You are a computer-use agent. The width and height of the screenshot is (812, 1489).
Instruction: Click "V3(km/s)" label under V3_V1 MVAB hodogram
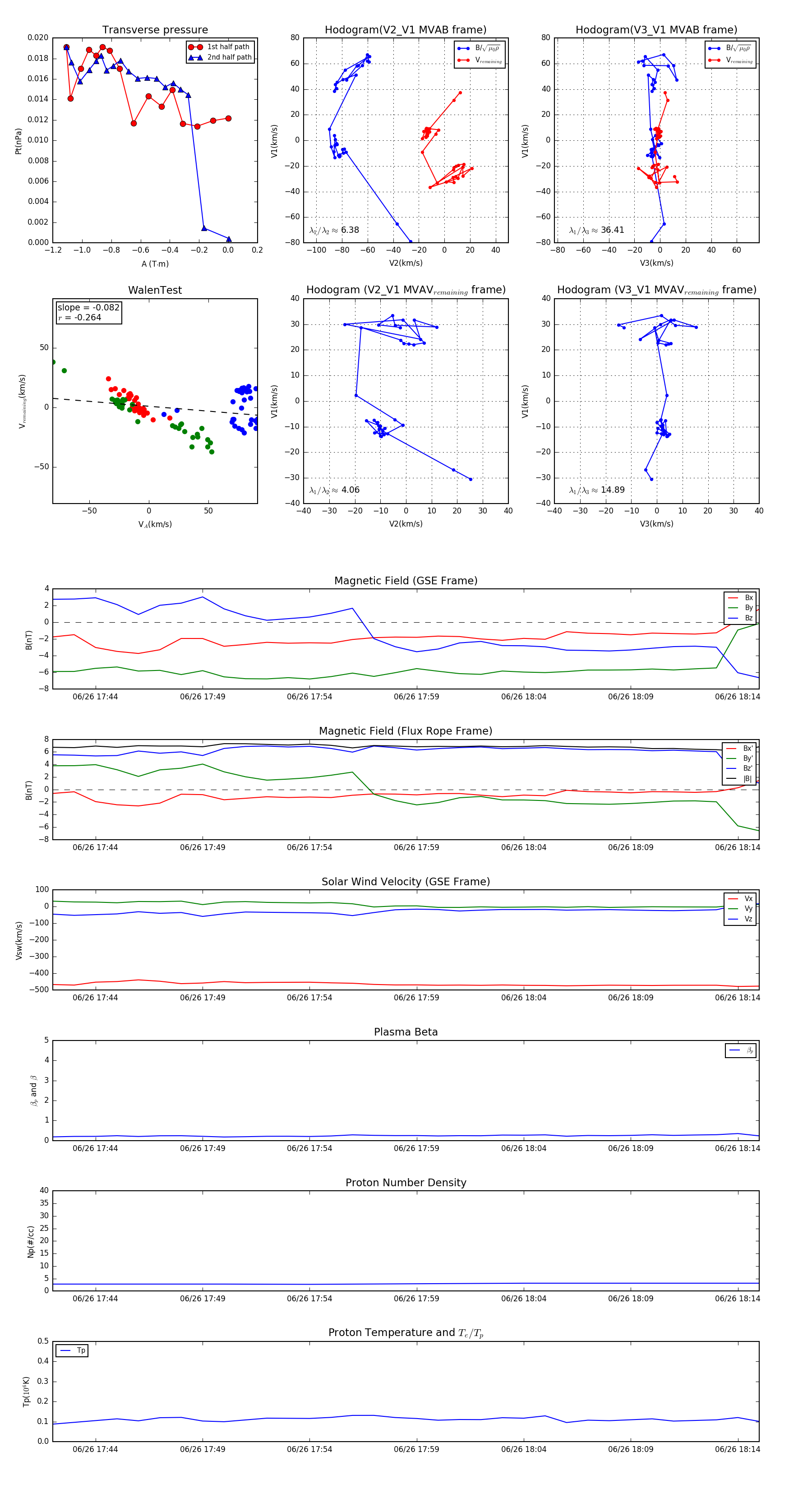[x=656, y=263]
